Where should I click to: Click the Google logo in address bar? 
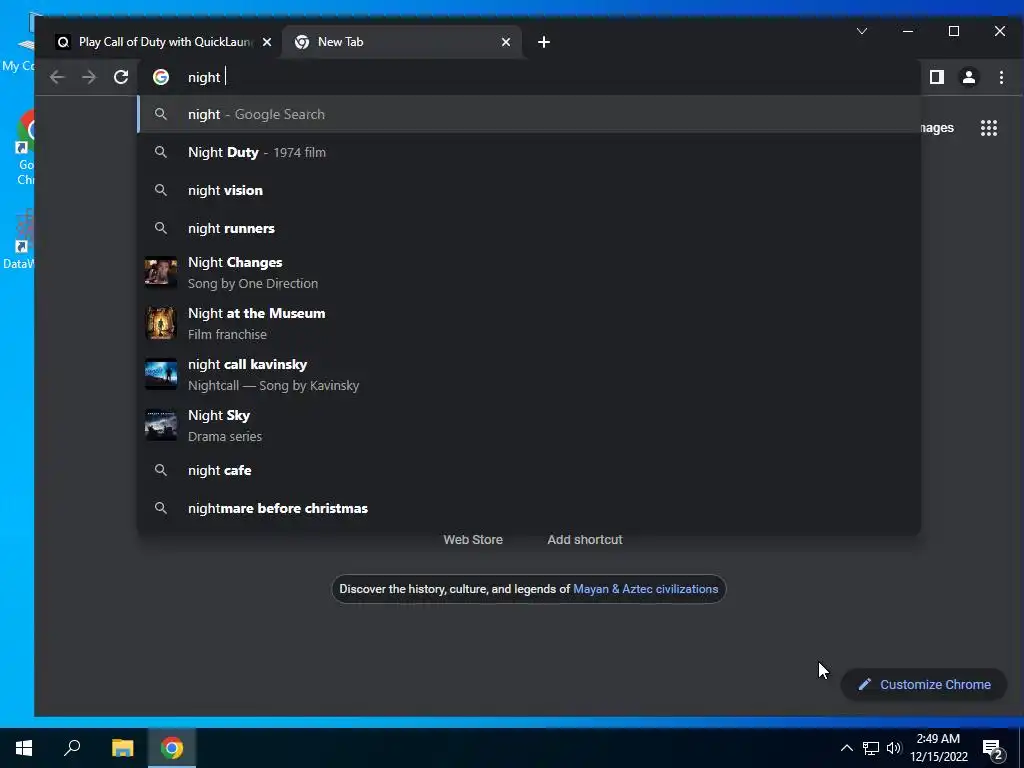click(x=161, y=77)
